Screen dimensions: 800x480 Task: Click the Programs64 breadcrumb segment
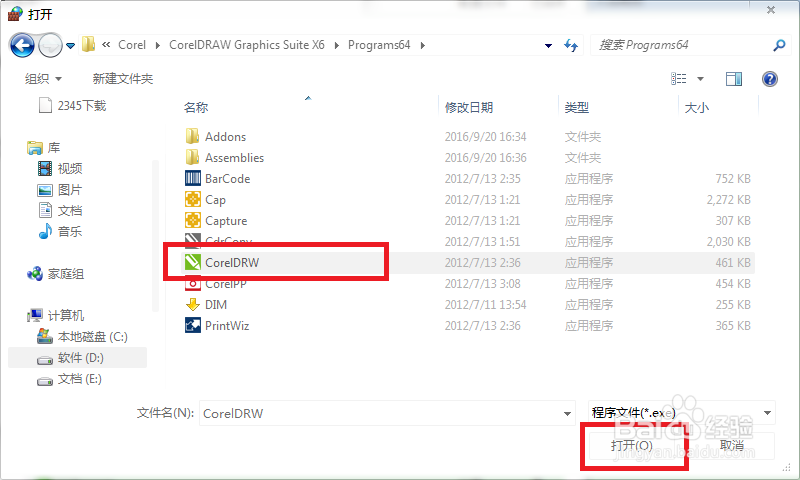(379, 45)
